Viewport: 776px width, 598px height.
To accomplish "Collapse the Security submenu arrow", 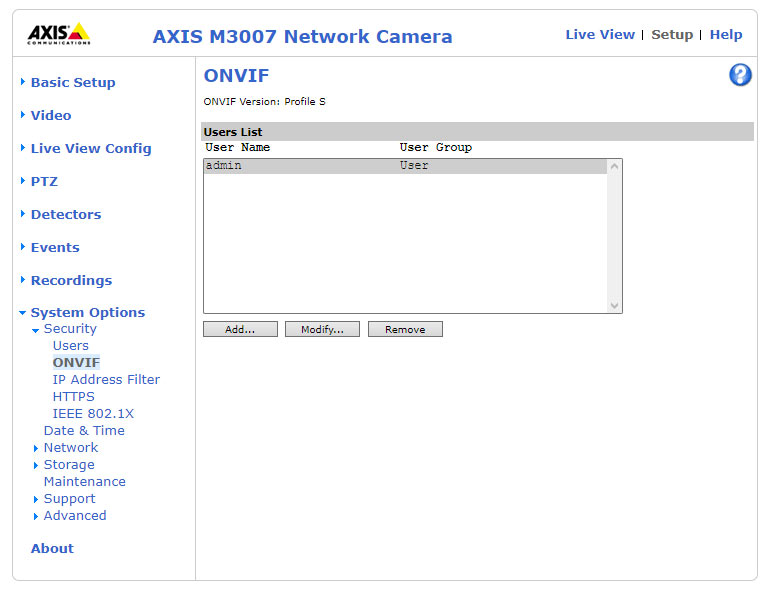I will click(x=36, y=330).
